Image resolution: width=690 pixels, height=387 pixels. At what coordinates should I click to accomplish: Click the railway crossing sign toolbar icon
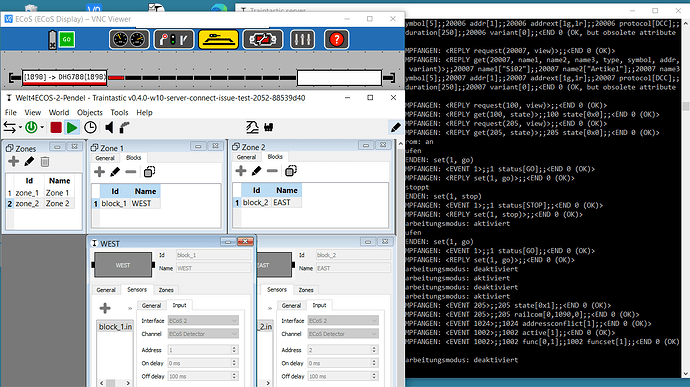coord(252,128)
